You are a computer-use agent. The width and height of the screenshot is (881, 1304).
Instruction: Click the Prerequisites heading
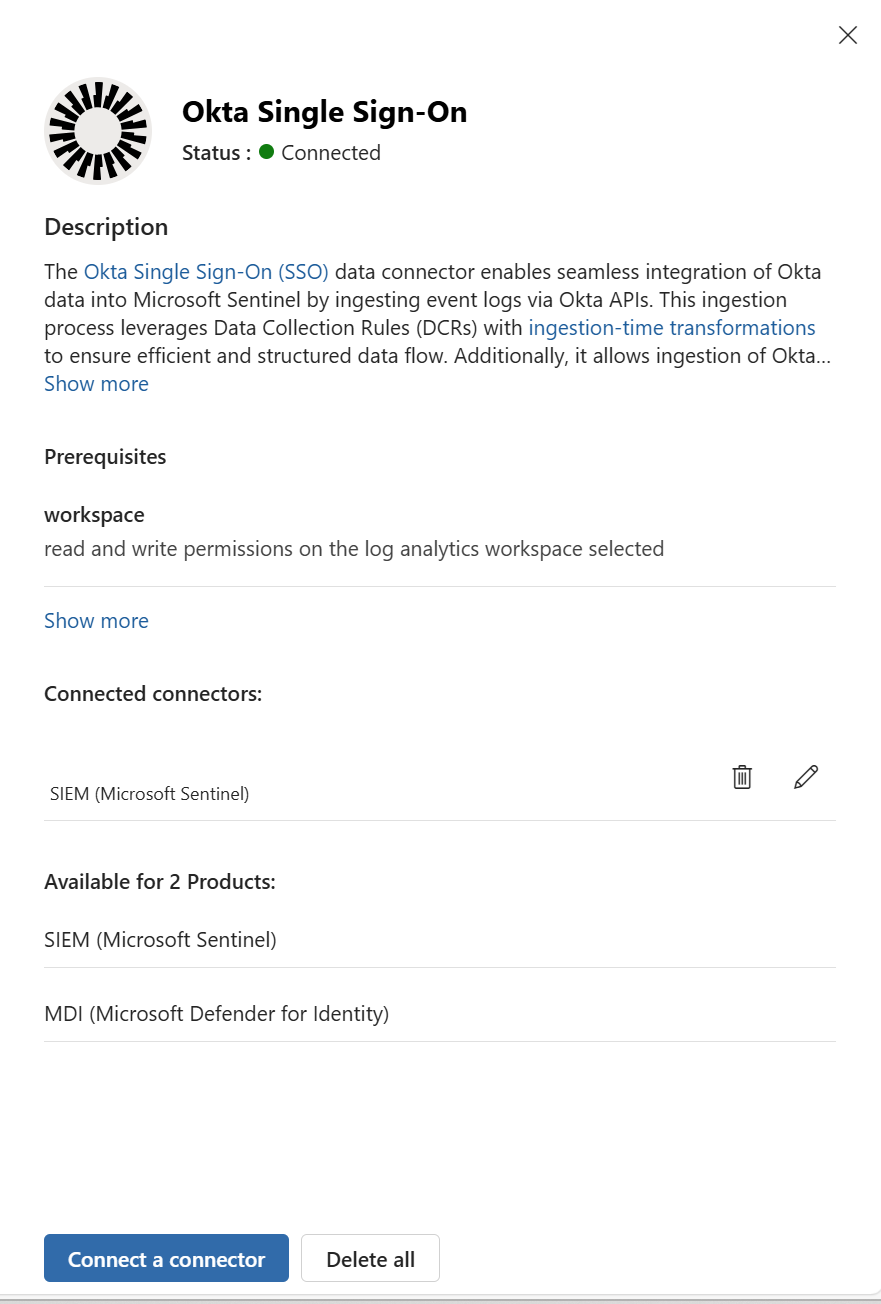click(104, 456)
